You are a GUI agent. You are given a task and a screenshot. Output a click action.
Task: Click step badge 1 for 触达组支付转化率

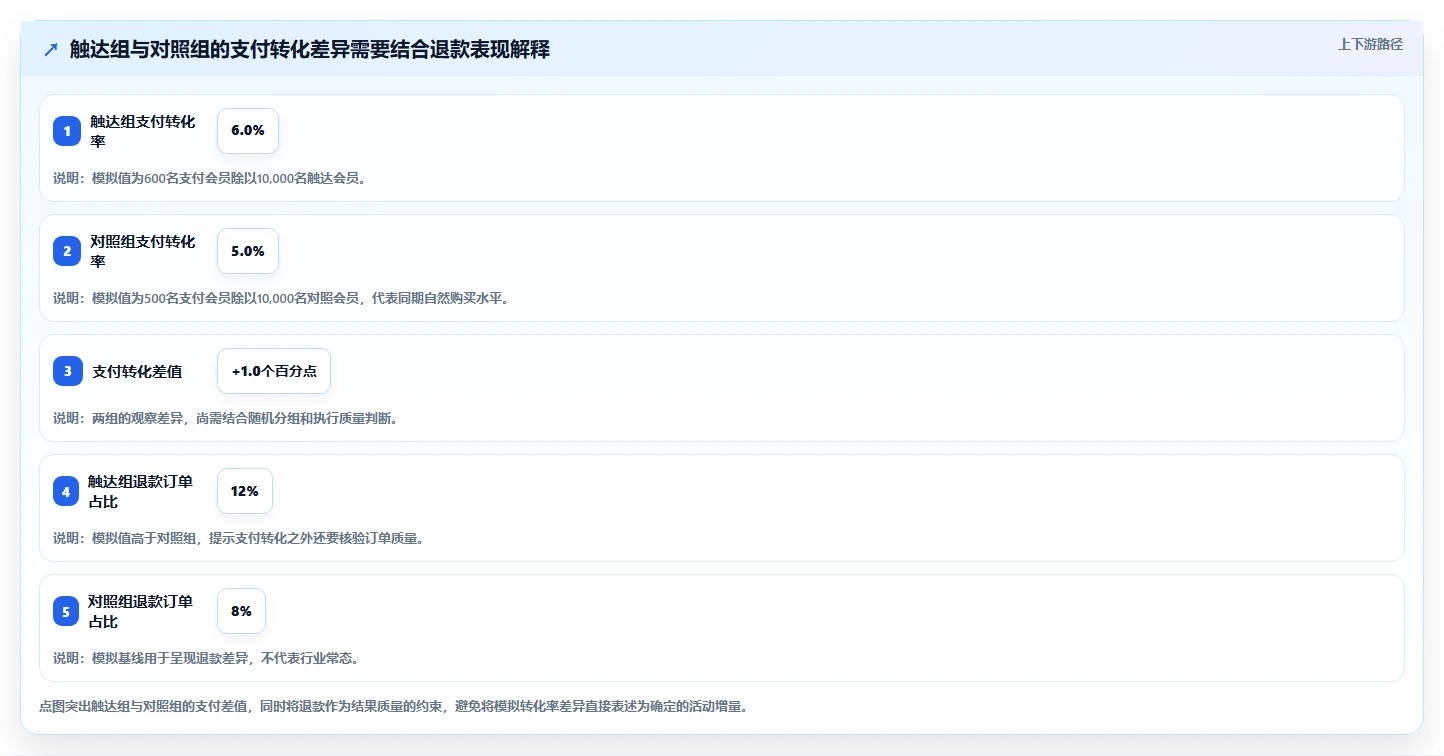pyautogui.click(x=67, y=131)
